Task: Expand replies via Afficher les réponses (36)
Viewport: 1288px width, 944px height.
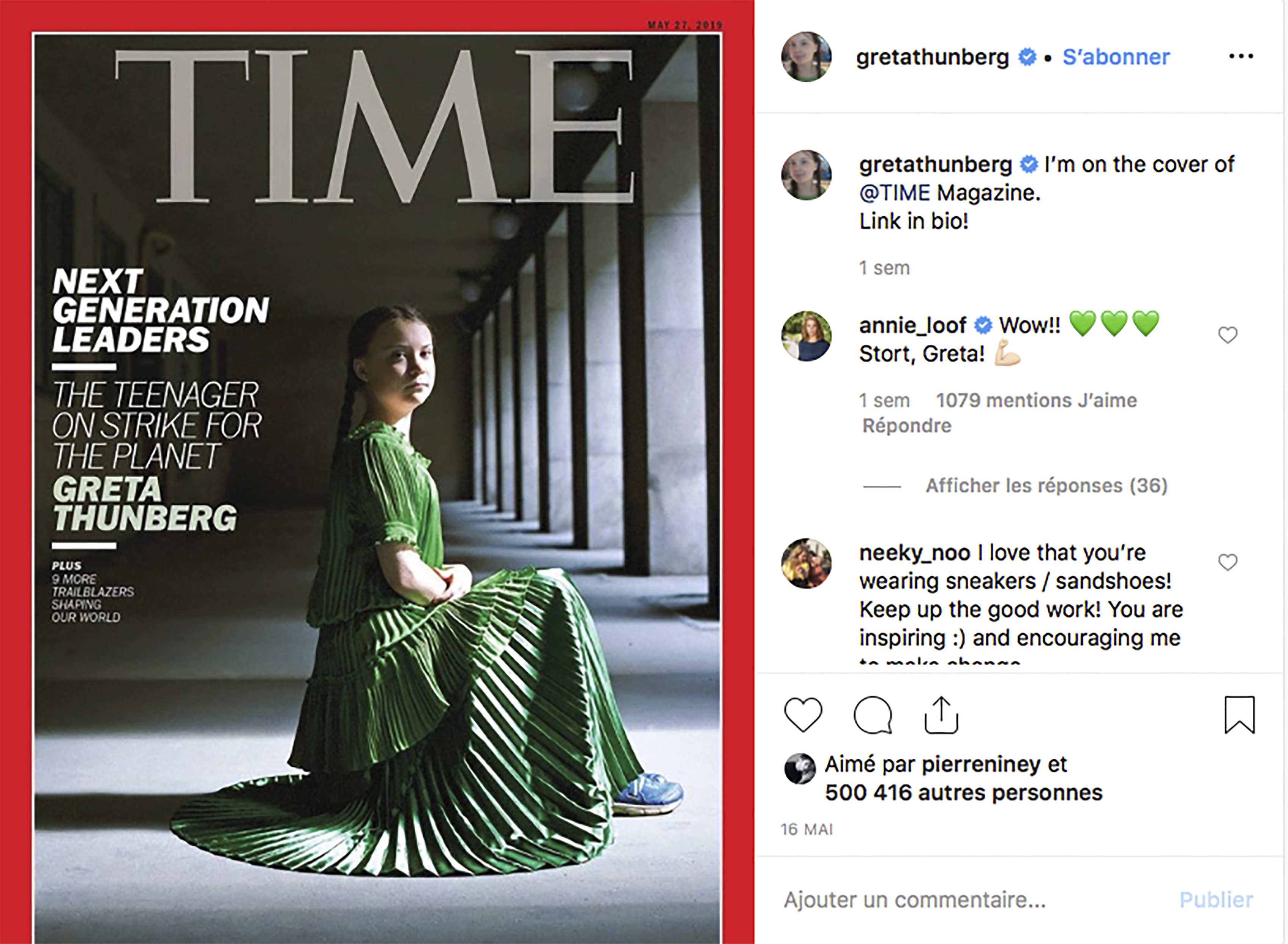Action: tap(1046, 486)
